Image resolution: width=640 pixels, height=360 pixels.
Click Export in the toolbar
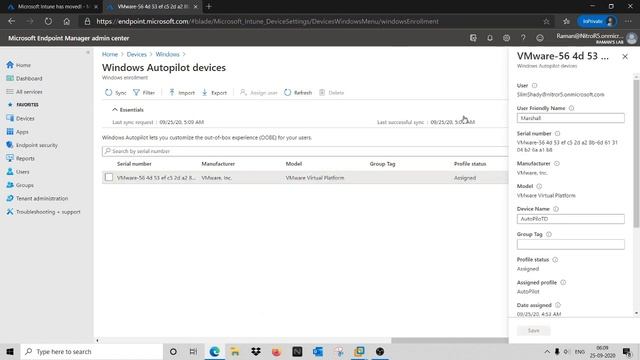(214, 93)
